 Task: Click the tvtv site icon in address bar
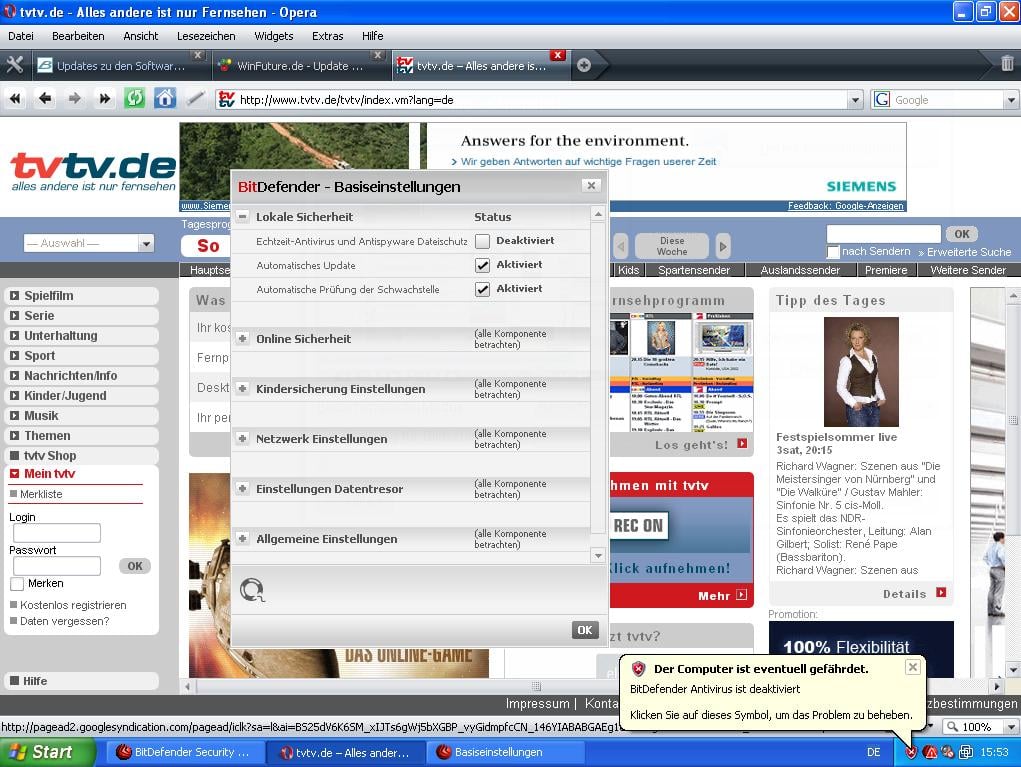coord(227,100)
